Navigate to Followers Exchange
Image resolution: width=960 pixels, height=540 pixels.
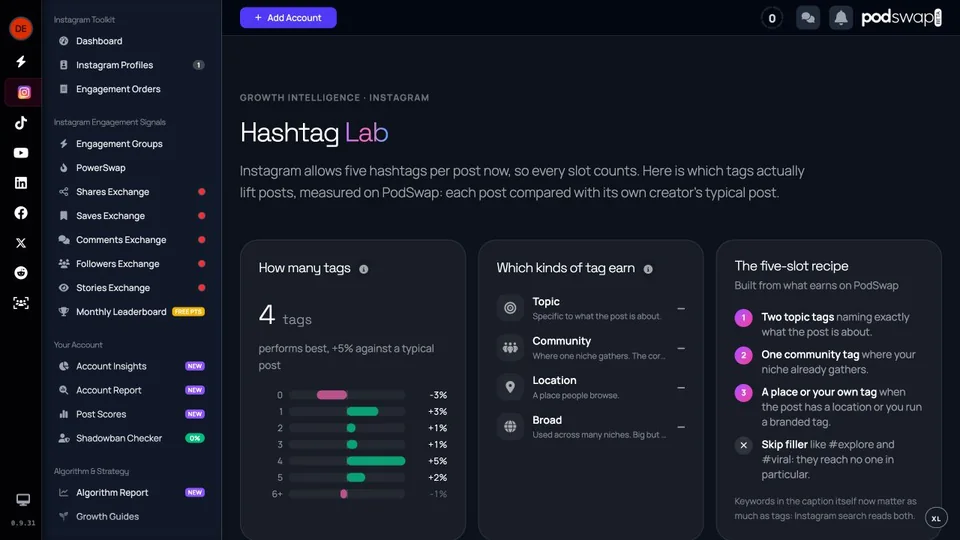pyautogui.click(x=131, y=264)
